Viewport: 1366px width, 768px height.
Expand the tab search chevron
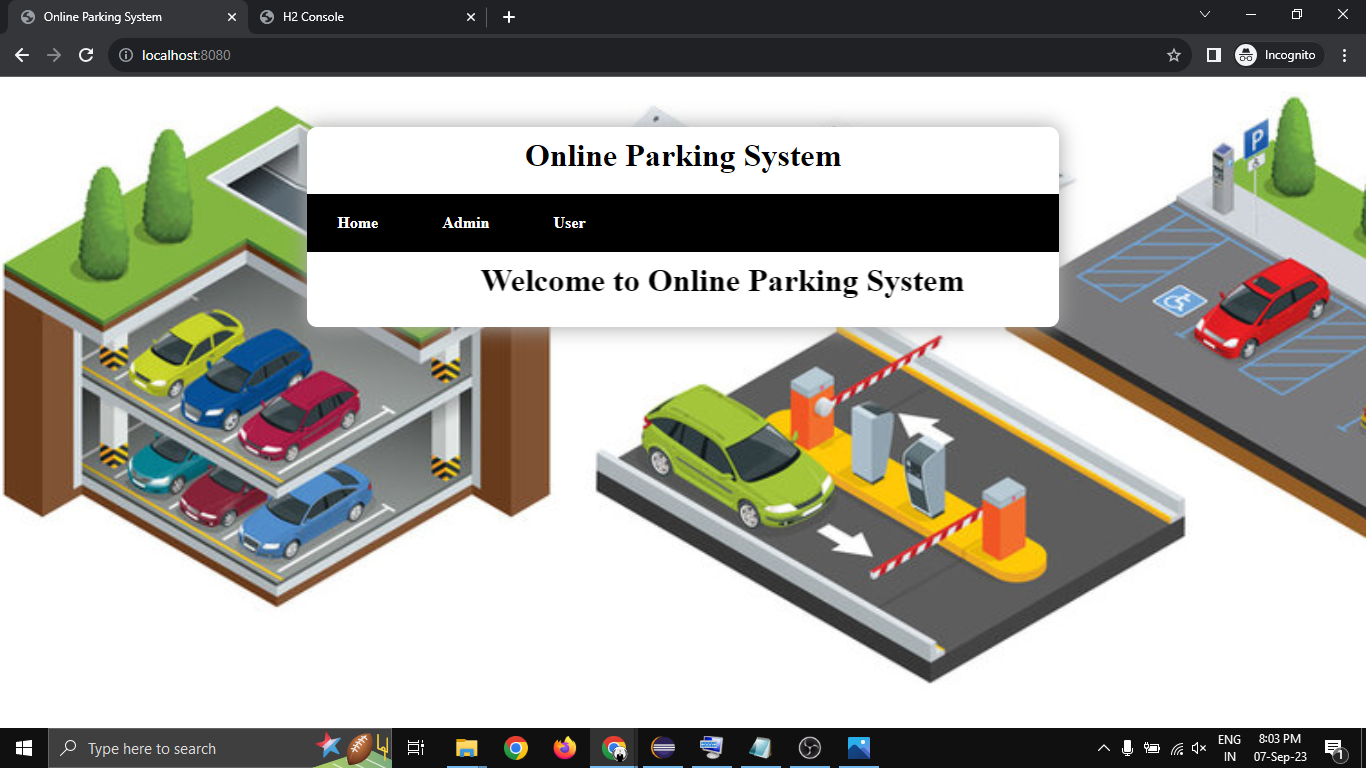pyautogui.click(x=1205, y=14)
